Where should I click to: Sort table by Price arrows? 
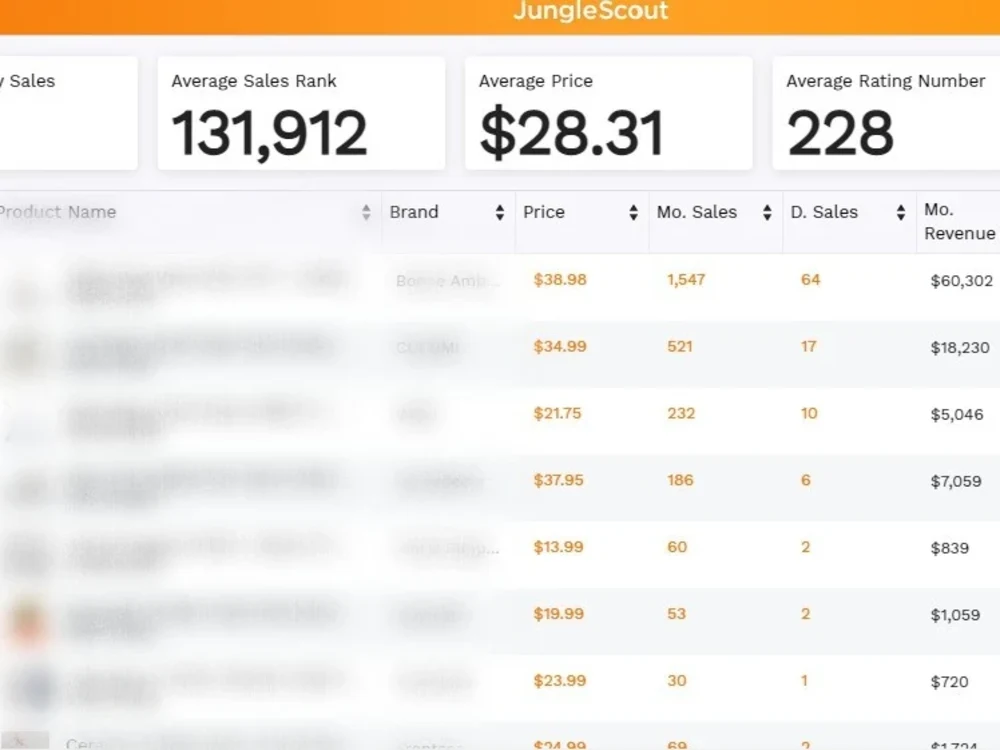click(x=633, y=212)
